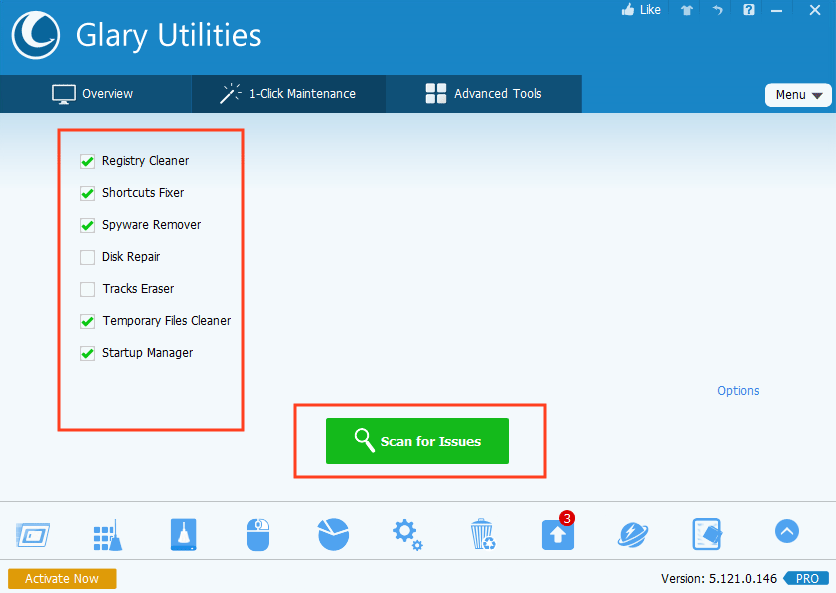Image resolution: width=836 pixels, height=593 pixels.
Task: Expand the toolbar with the round up-arrow icon
Action: [x=787, y=531]
